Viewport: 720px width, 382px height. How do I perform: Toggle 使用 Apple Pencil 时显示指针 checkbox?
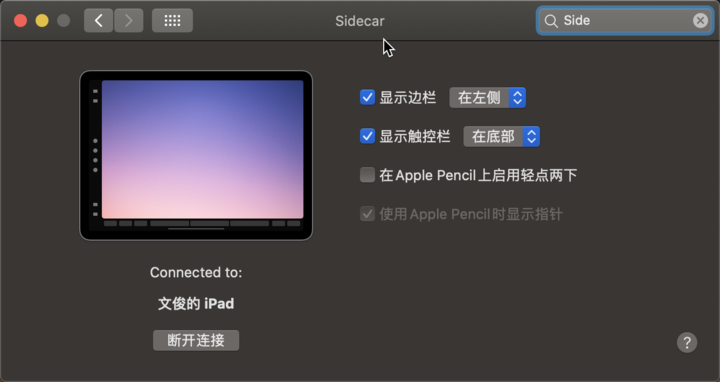tap(367, 214)
